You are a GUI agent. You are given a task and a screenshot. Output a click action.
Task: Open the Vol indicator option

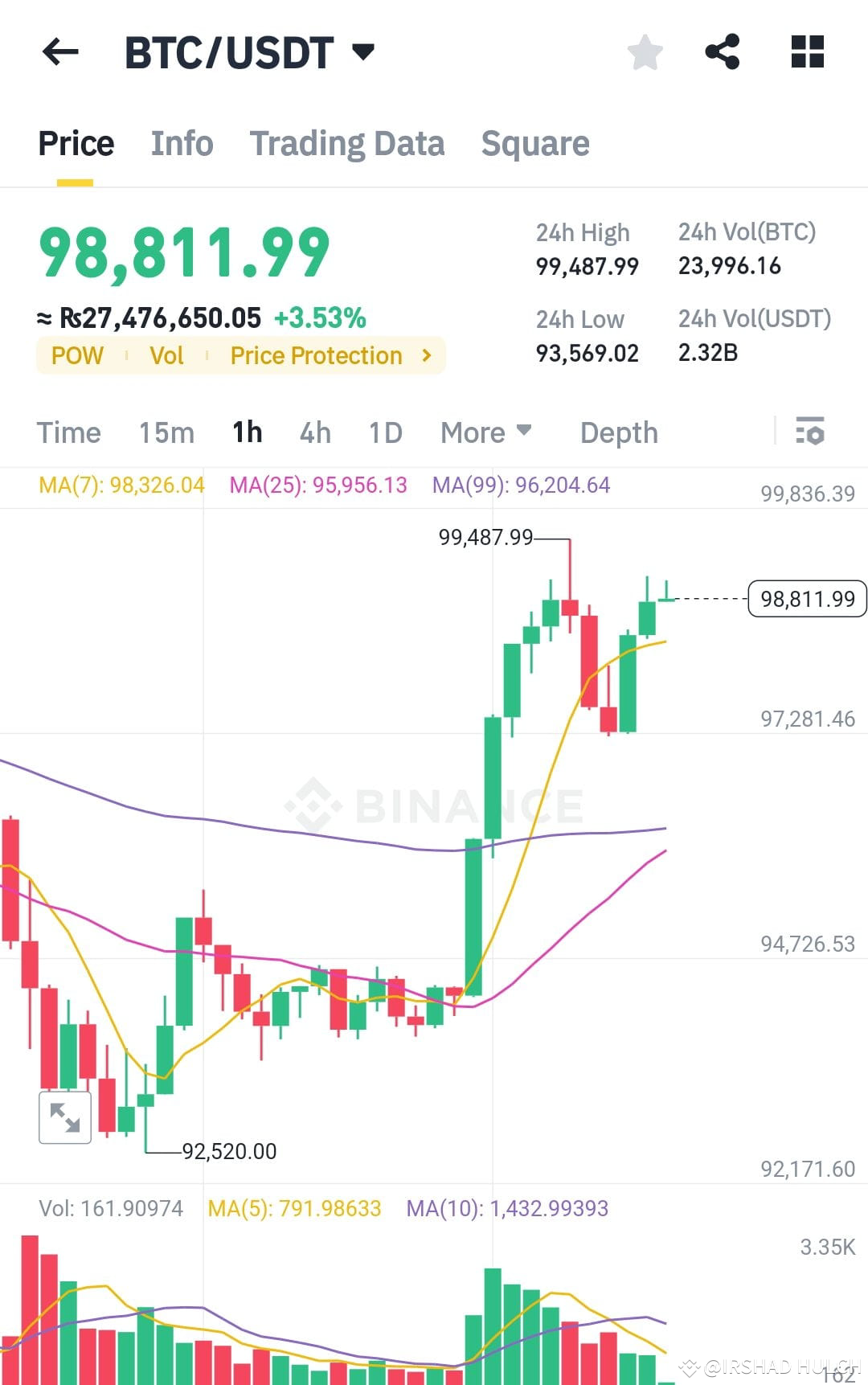166,355
